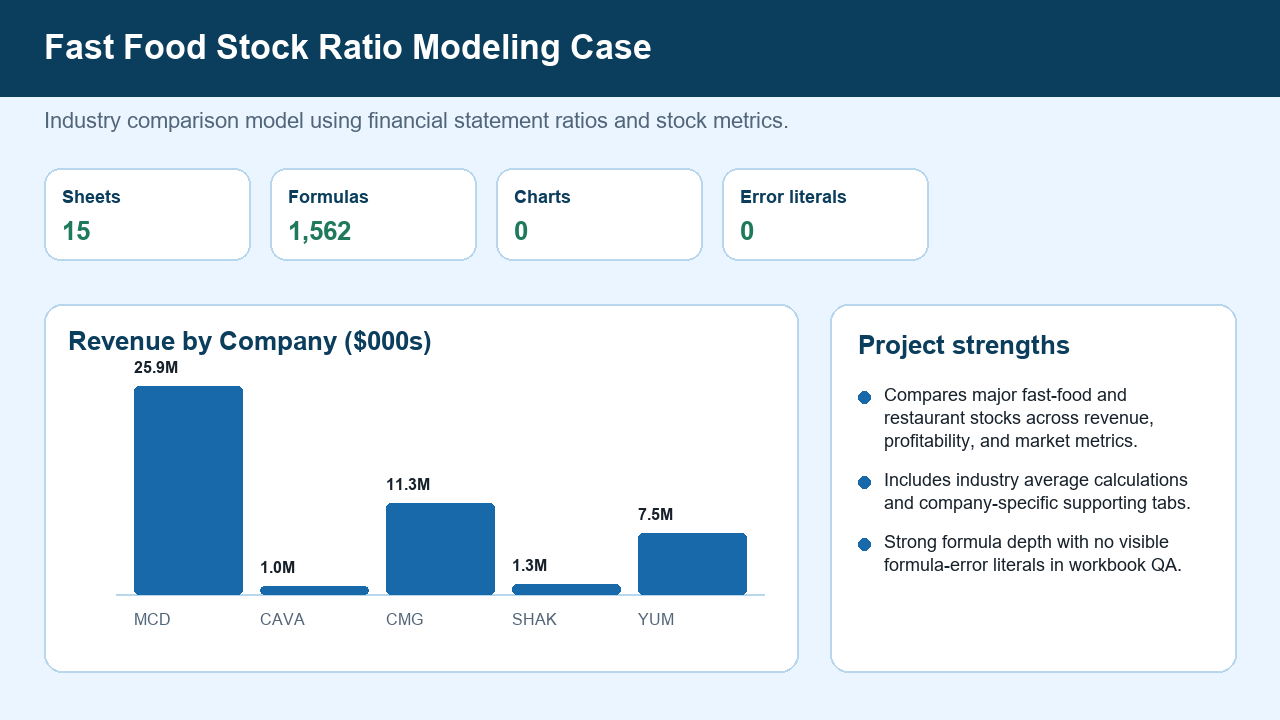Click bullet dot beside Strong formula depth
1280x720 pixels.
[865, 545]
